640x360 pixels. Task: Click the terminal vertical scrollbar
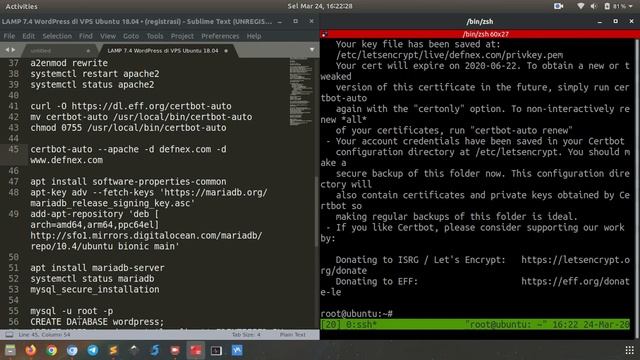point(637,189)
